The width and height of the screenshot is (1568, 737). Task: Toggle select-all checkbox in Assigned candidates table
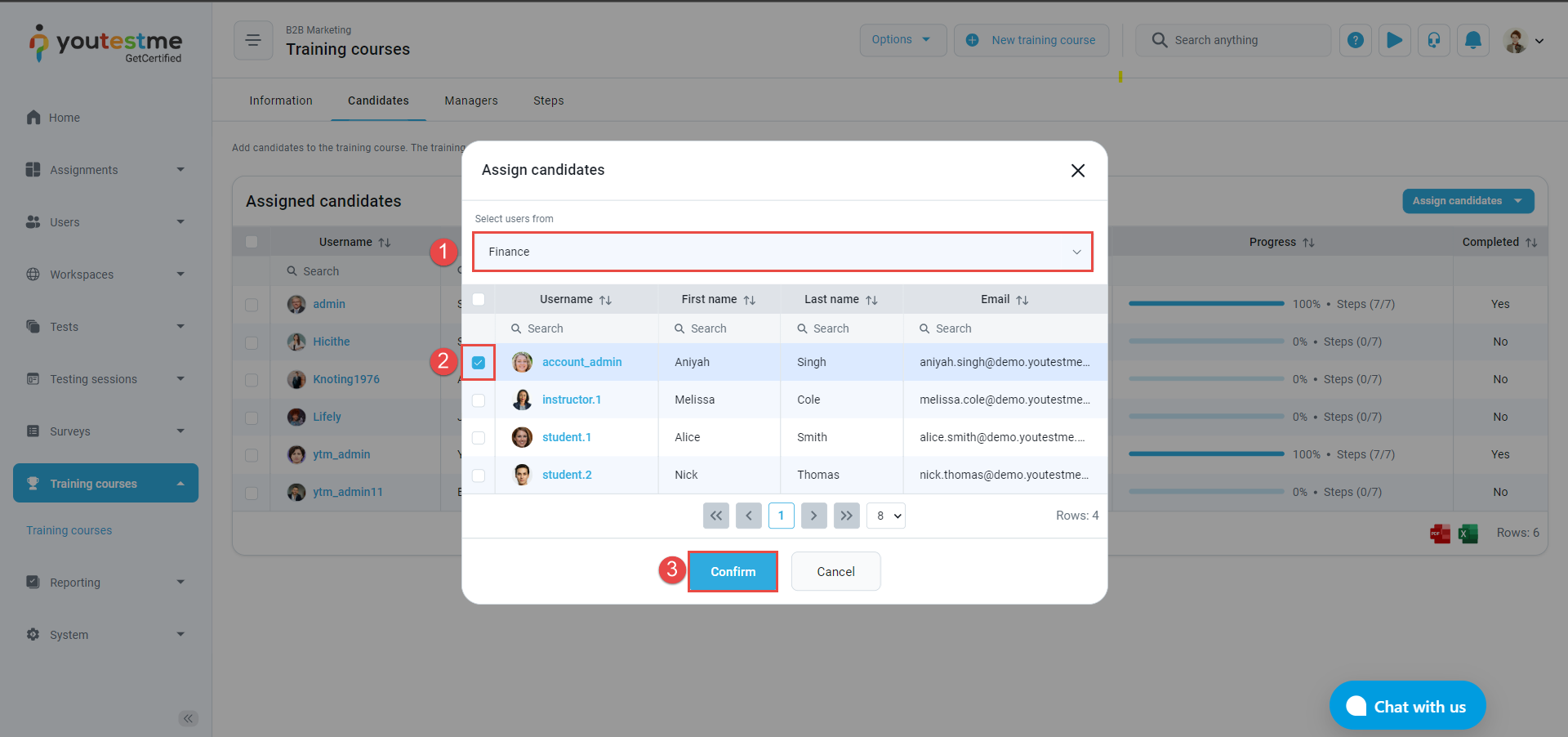point(252,242)
